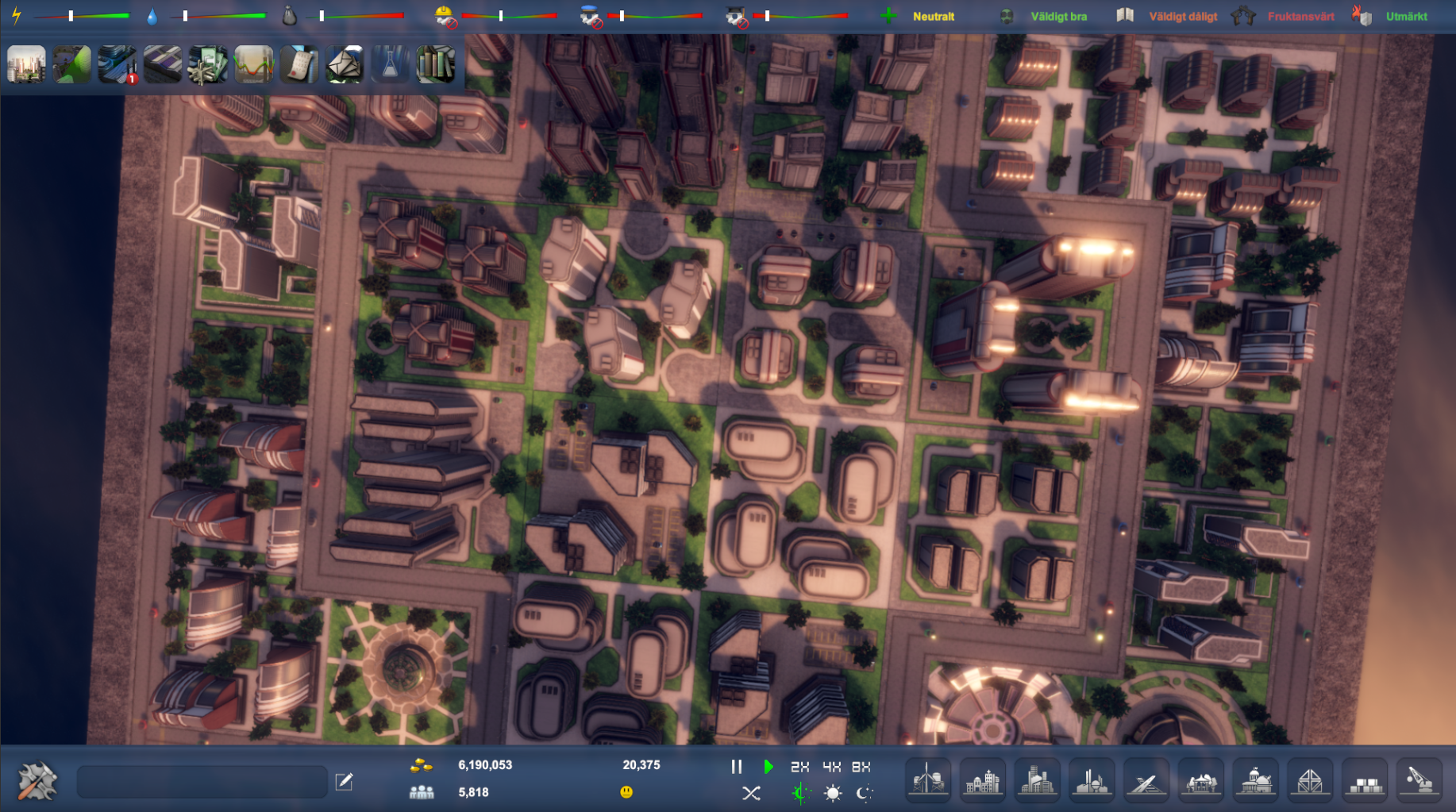Image resolution: width=1456 pixels, height=812 pixels.
Task: Open the money and budget icon
Action: (208, 64)
